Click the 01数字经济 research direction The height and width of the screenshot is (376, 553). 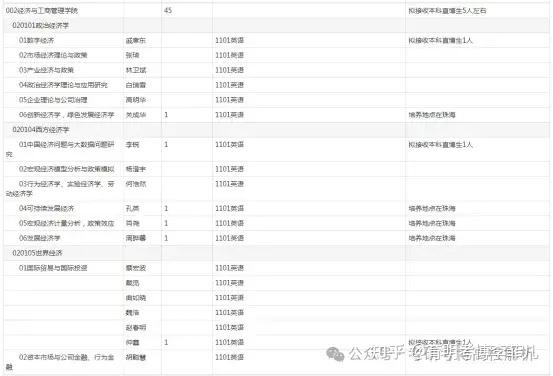pos(36,40)
